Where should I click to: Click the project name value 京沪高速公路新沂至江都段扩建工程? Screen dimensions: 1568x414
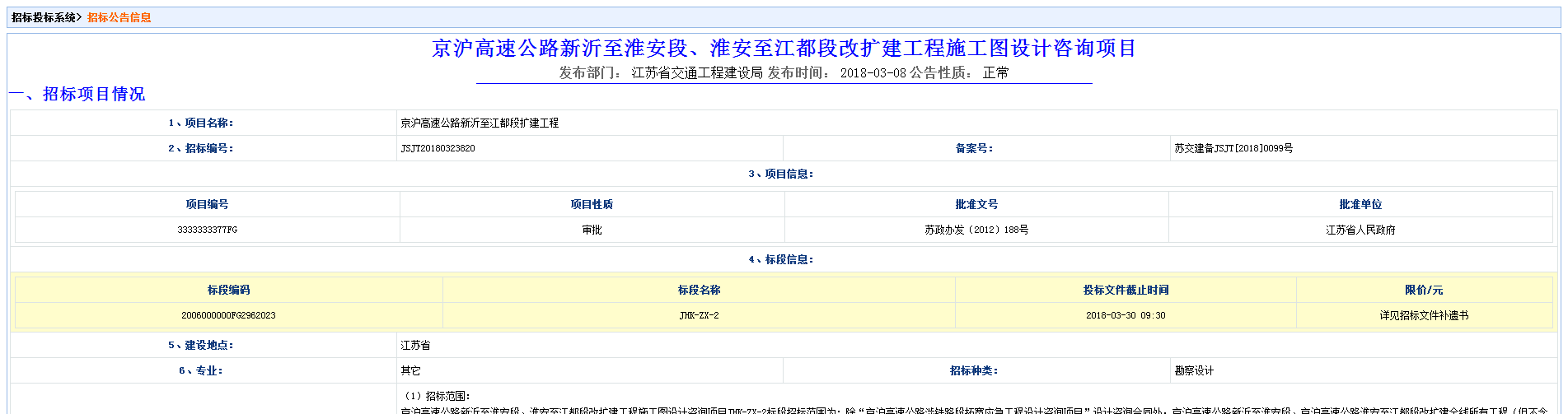[x=479, y=123]
